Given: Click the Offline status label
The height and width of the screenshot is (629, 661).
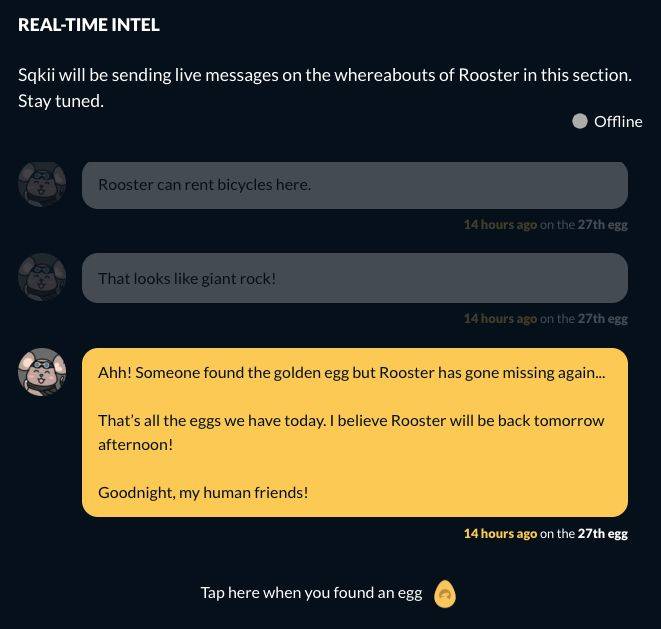Looking at the screenshot, I should pyautogui.click(x=618, y=121).
